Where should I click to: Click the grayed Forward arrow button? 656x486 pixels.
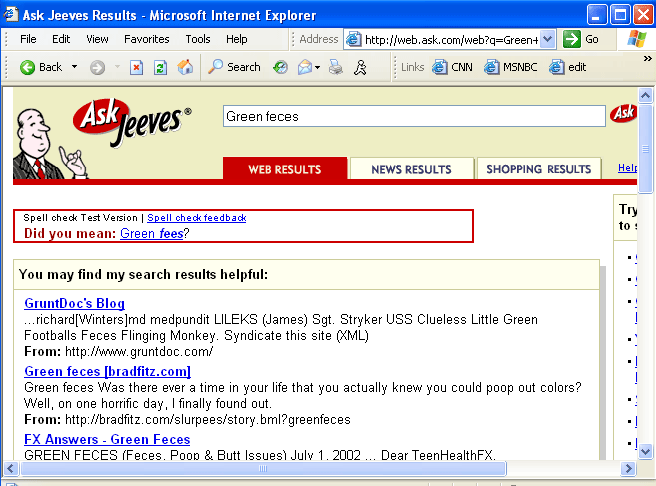coord(97,67)
